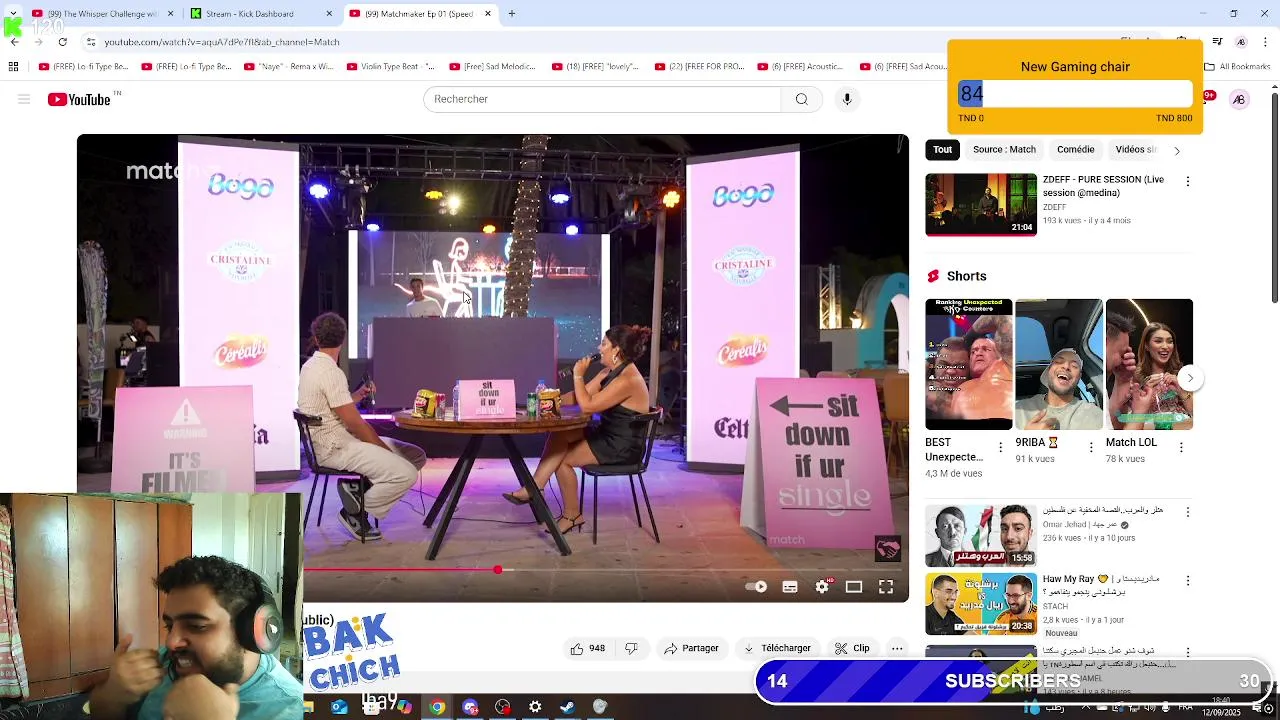The image size is (1280, 720).
Task: Open options menu for ZDEFF PURE SESSION video
Action: pyautogui.click(x=1187, y=182)
